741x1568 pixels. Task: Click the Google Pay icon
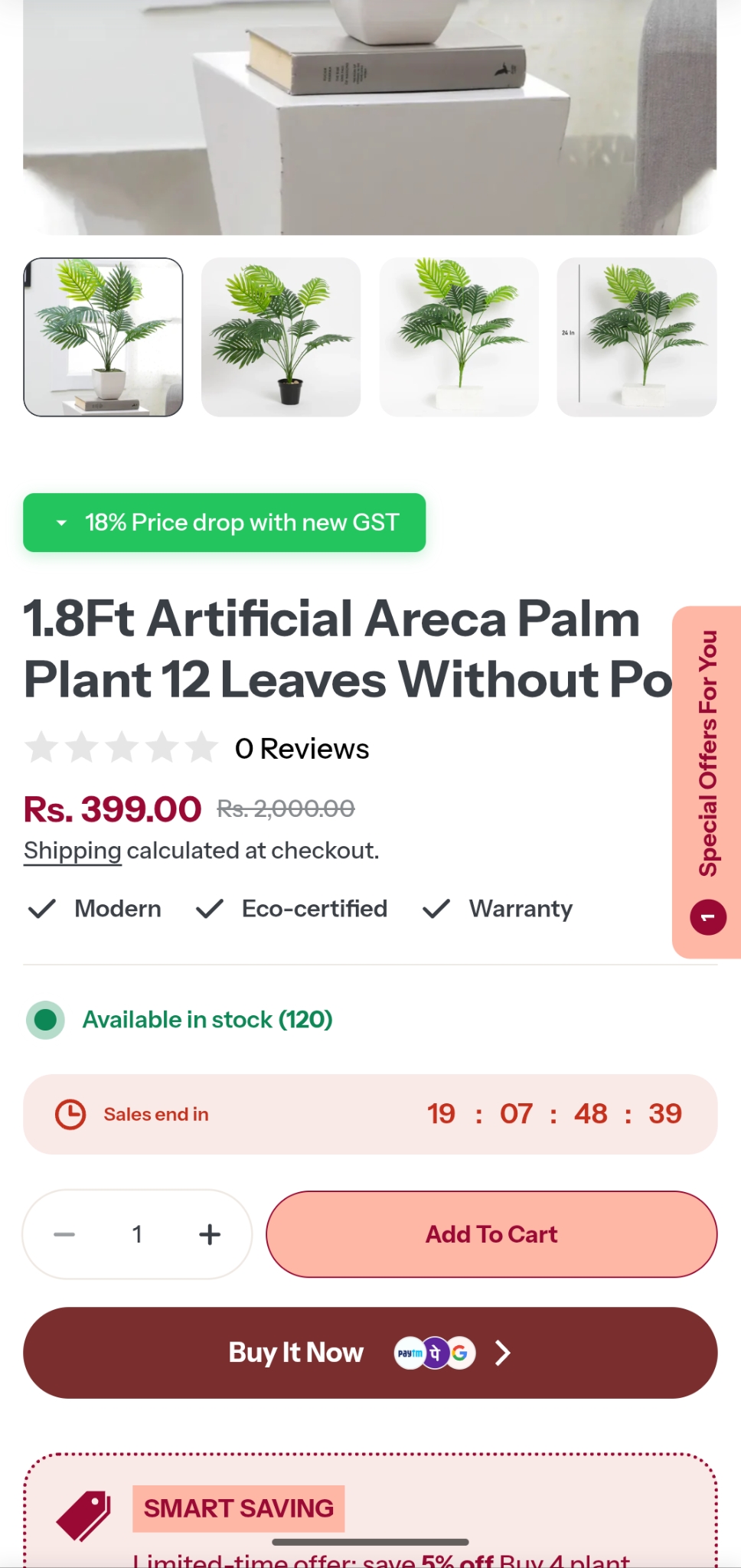(x=460, y=1353)
